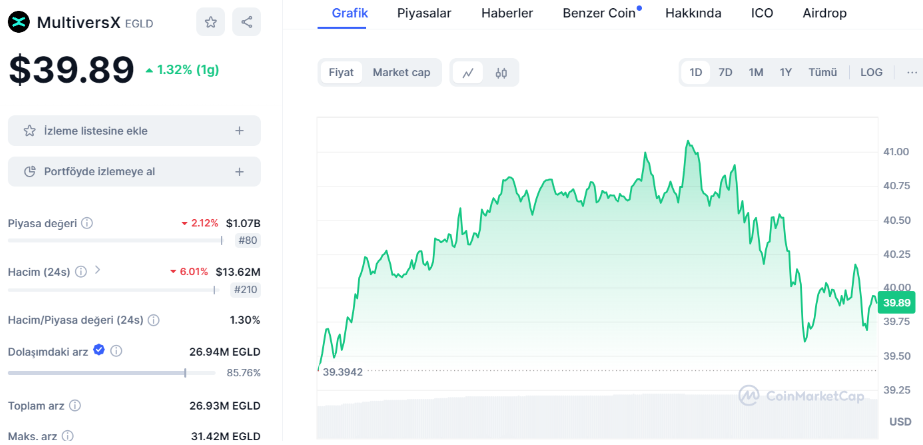Click the verified badge by Dolaşımdaki arz
This screenshot has width=923, height=445.
(99, 350)
